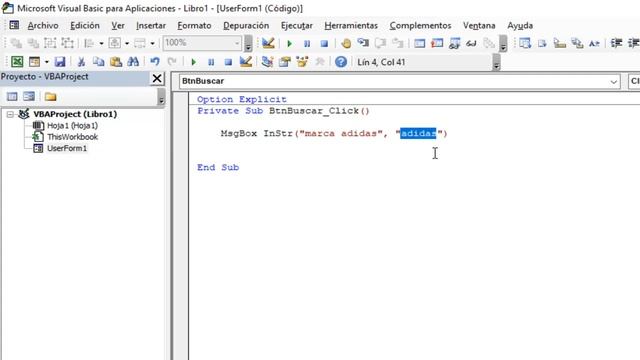Open the Project Explorer icon
640x360 pixels.
(267, 62)
